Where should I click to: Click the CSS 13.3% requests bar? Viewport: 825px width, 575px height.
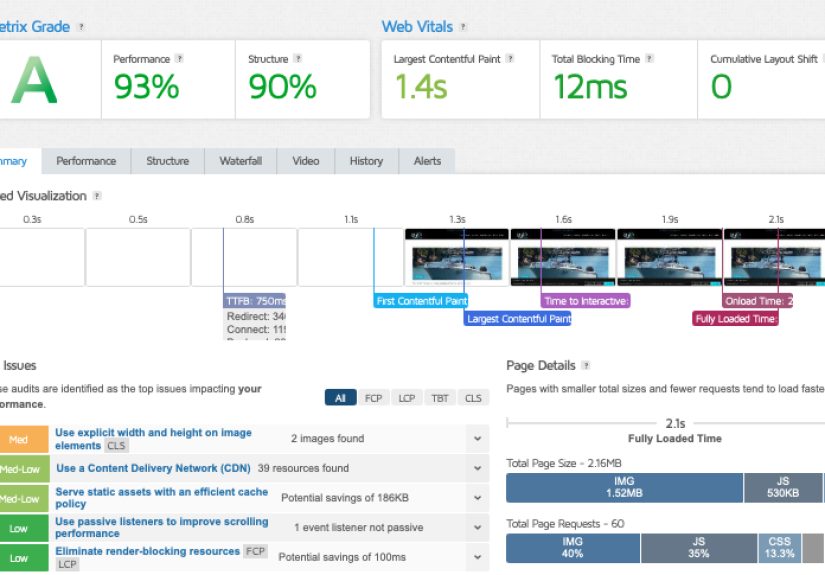coord(780,548)
